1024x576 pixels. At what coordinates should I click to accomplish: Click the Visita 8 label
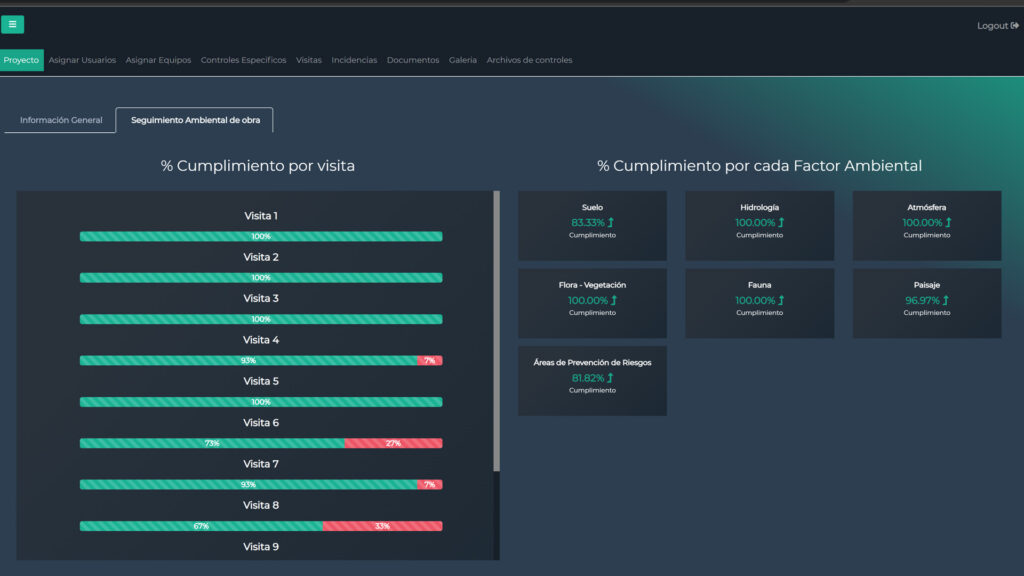tap(261, 505)
